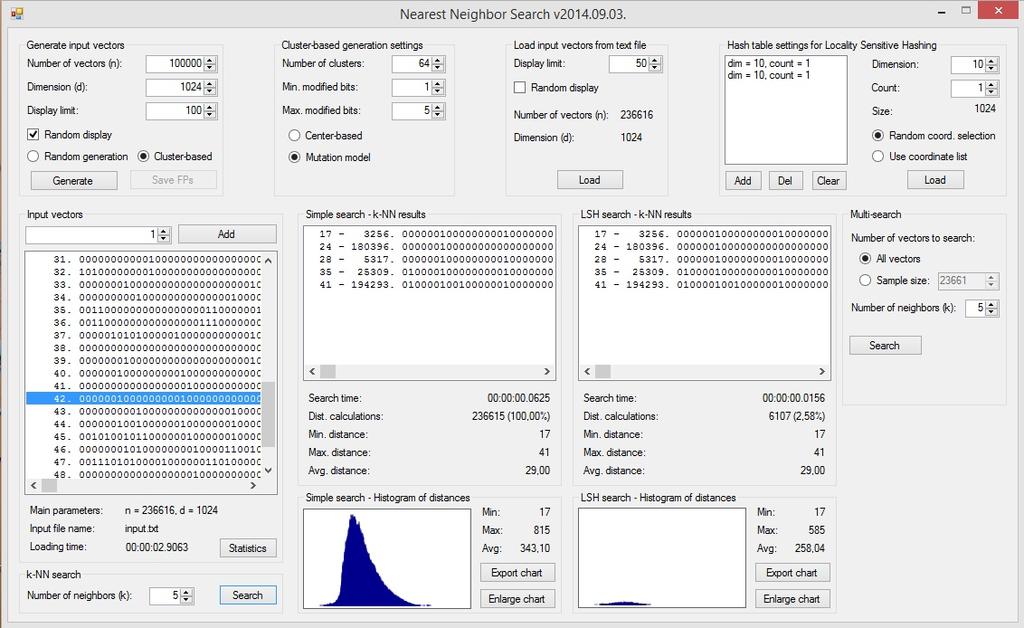Click the LSH search histogram chart
This screenshot has height=628, width=1024.
[662, 559]
